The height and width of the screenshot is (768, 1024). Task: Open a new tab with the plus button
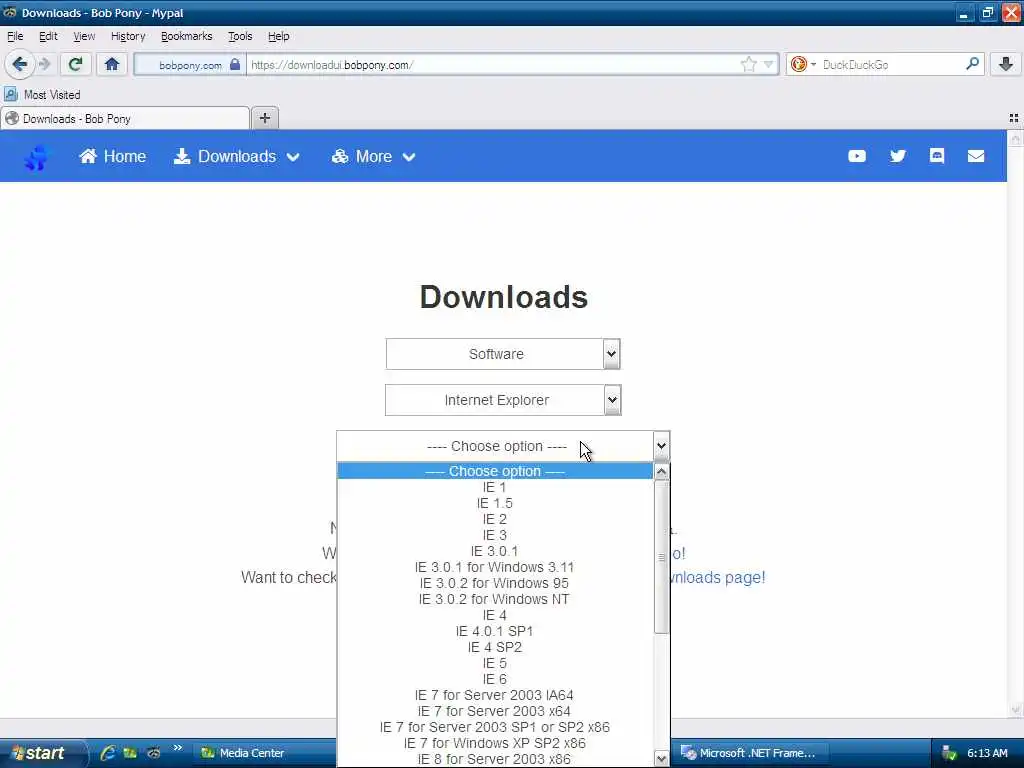[x=264, y=118]
